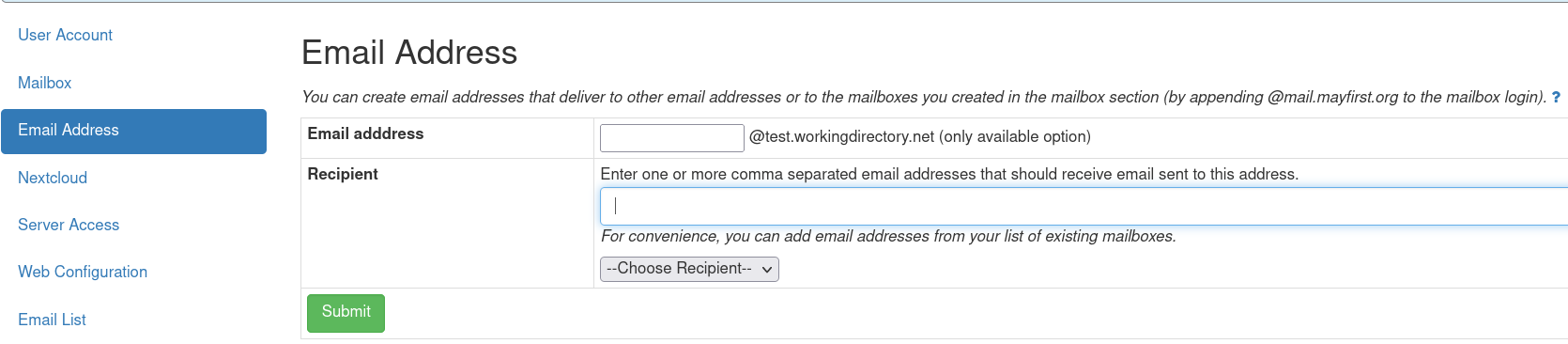Click the only available option note
The image size is (1568, 344).
tap(1015, 136)
